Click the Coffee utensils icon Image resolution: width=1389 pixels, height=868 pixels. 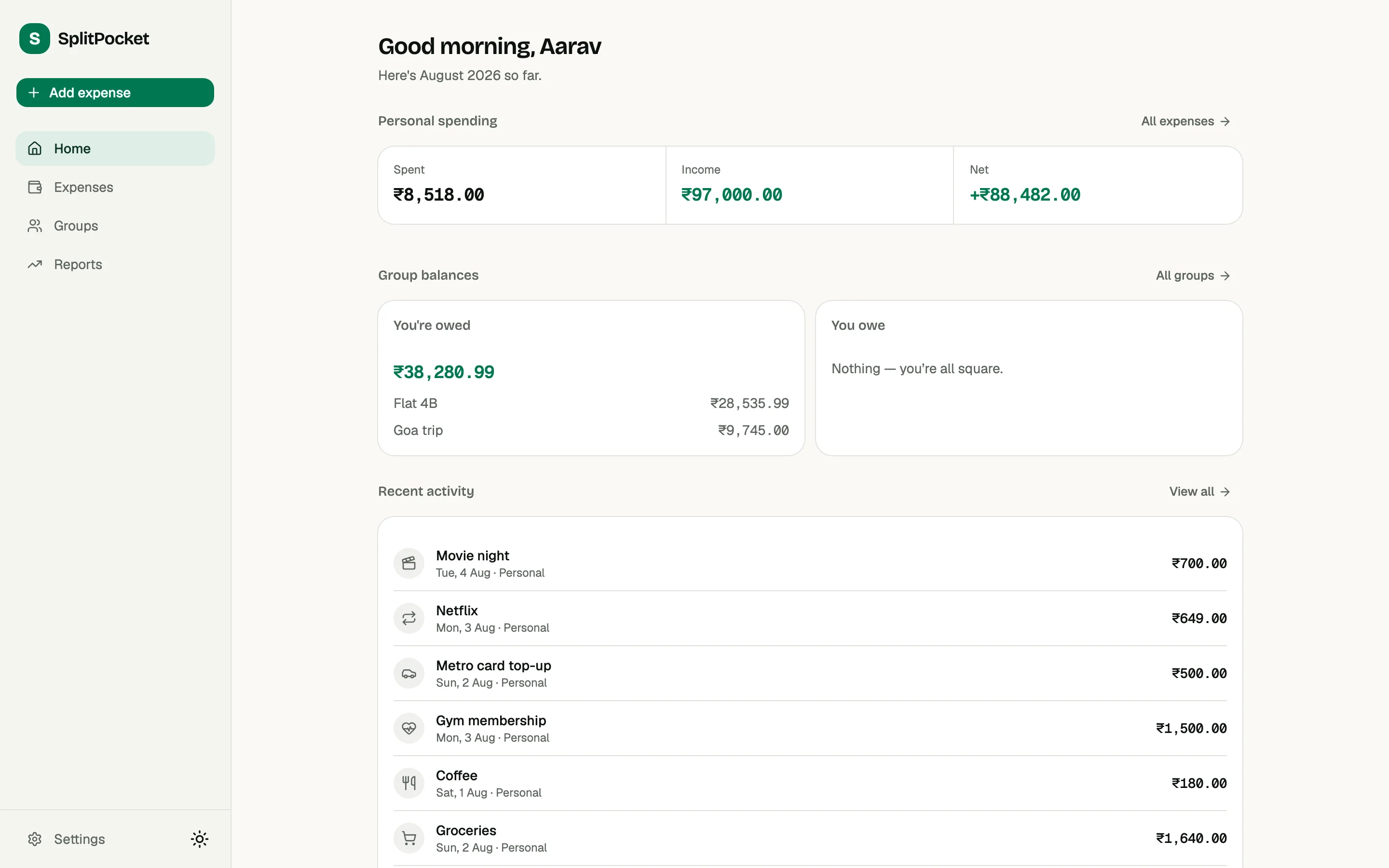point(409,783)
